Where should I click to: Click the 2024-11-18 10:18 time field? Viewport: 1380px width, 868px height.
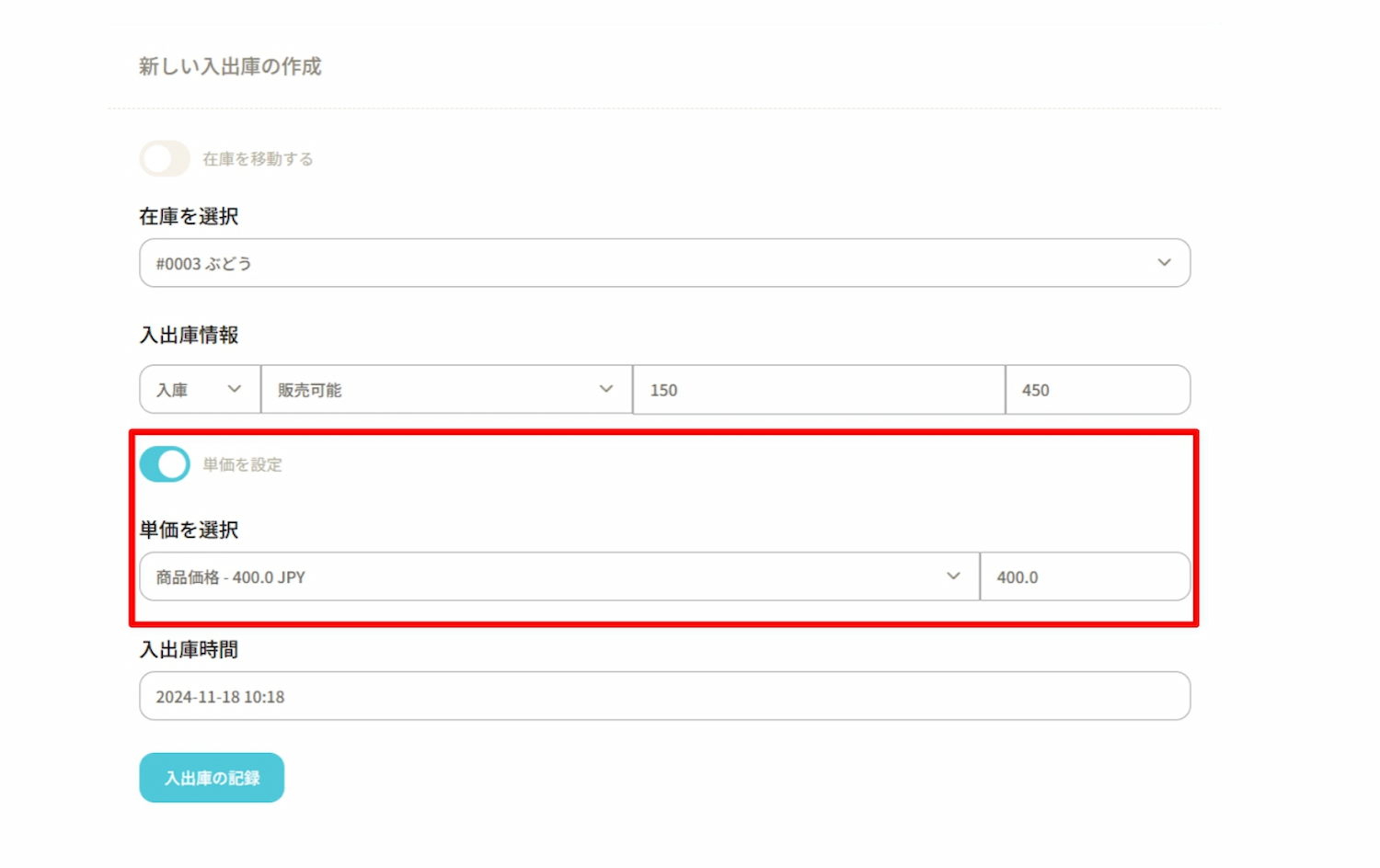coord(664,697)
